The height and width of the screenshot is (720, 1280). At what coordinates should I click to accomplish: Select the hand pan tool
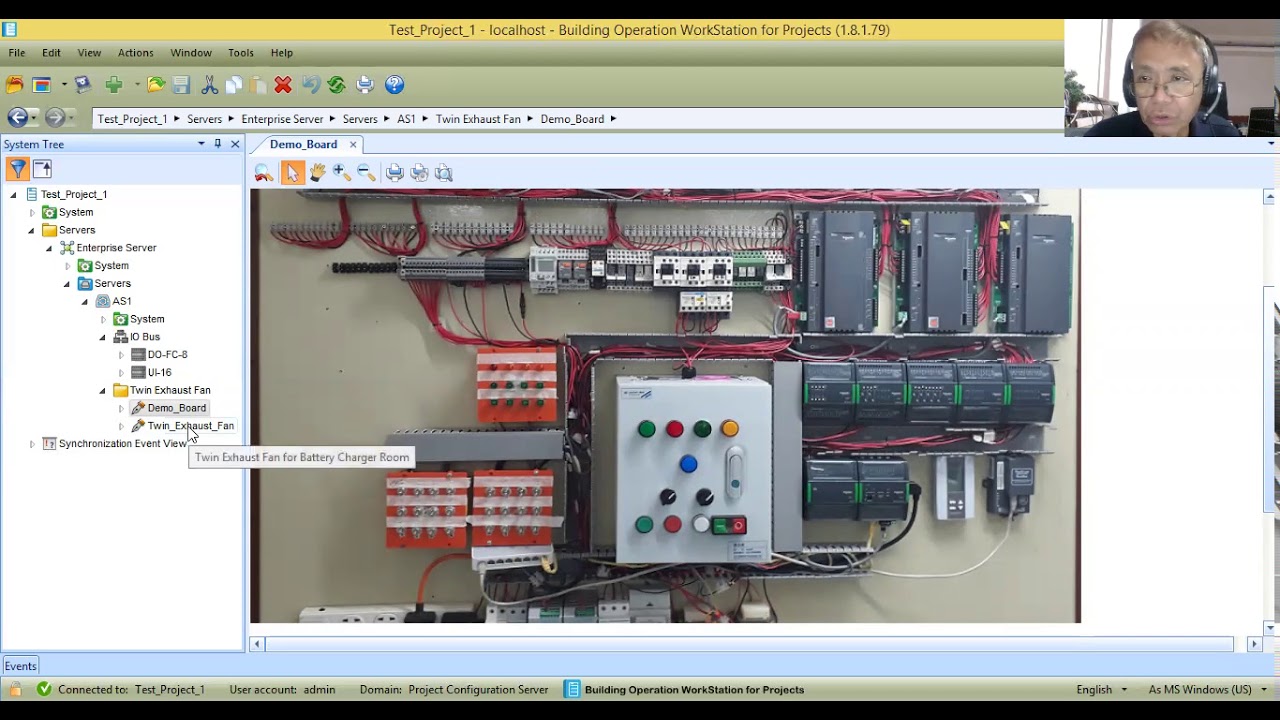[317, 173]
